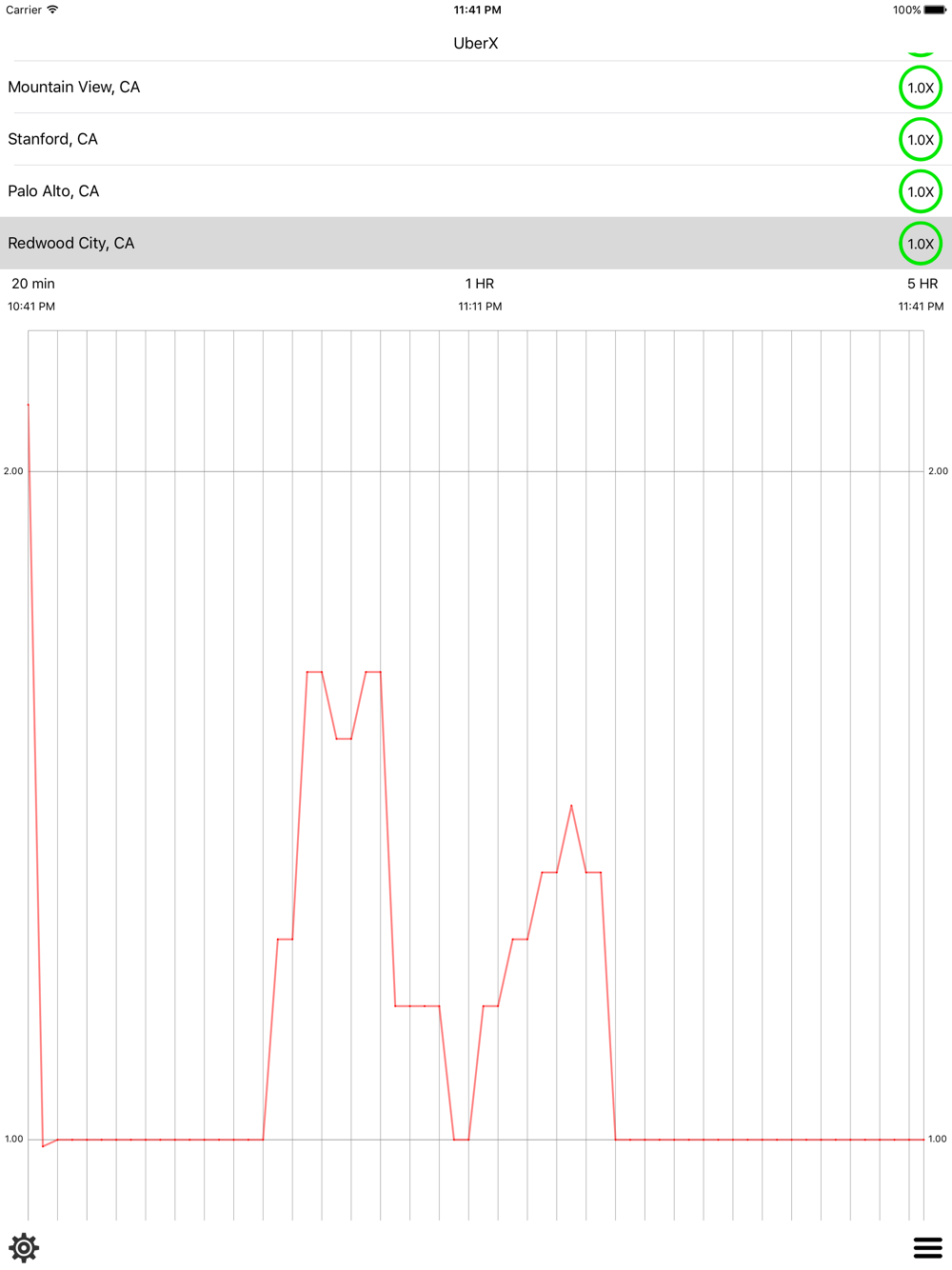Click the right 2.00 axis label
This screenshot has height=1270, width=952.
tap(938, 471)
